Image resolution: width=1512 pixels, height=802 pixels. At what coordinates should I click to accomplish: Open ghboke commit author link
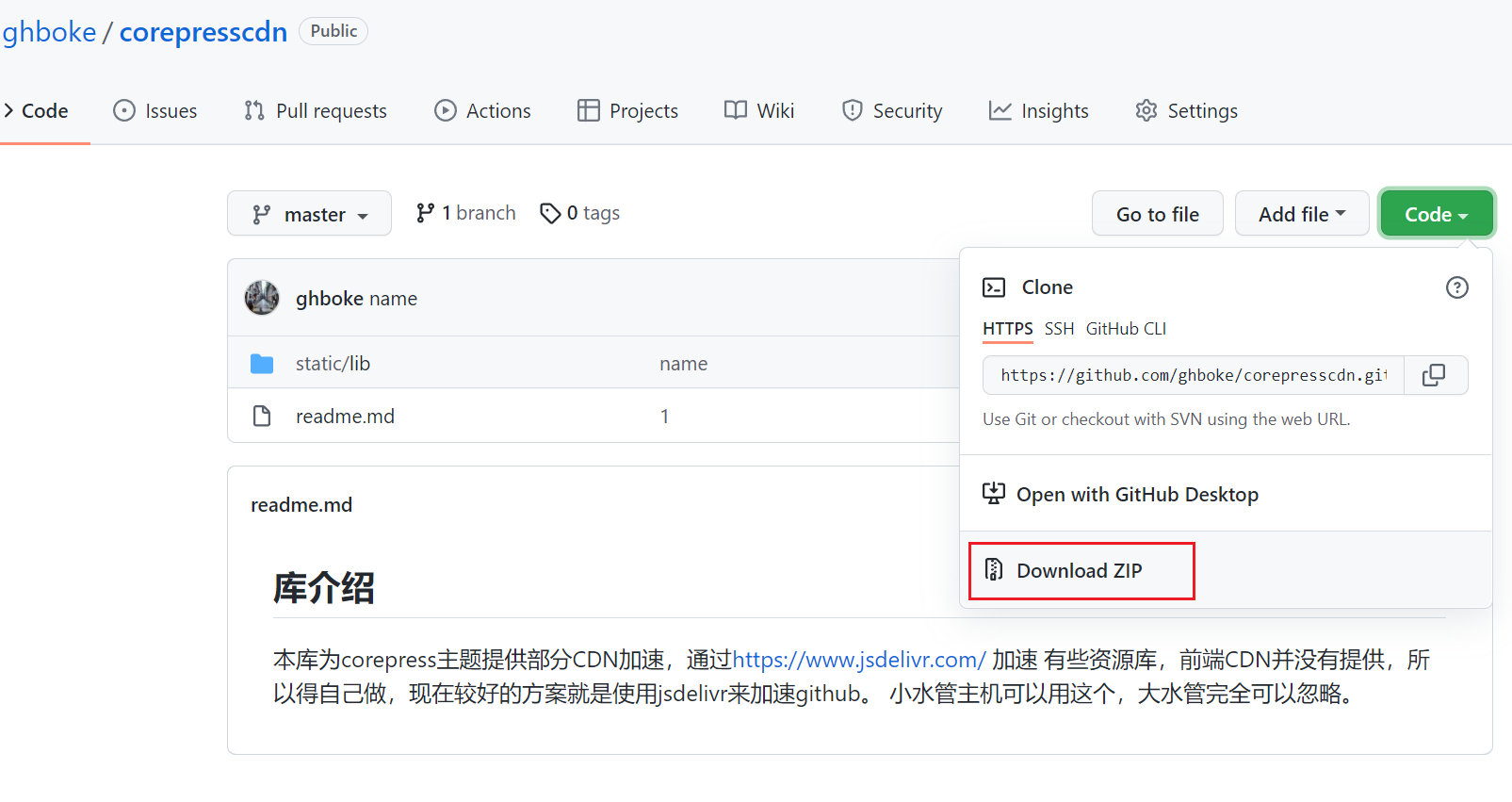coord(330,299)
